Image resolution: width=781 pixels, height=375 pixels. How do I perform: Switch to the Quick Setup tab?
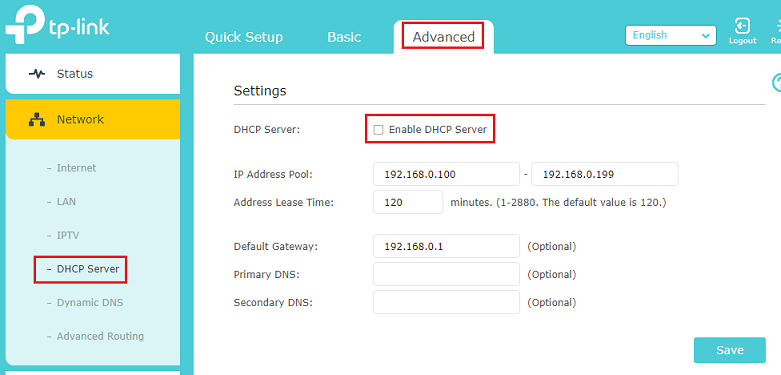pos(244,37)
